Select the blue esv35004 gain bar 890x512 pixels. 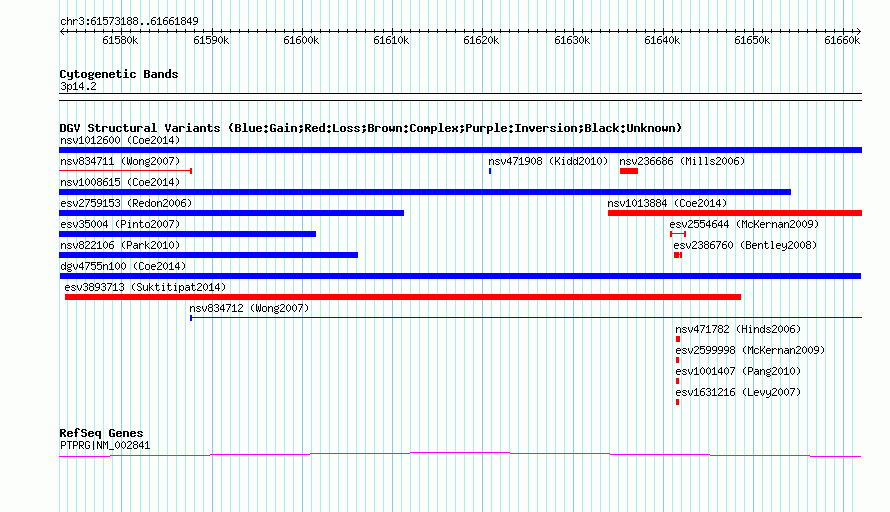(x=187, y=234)
